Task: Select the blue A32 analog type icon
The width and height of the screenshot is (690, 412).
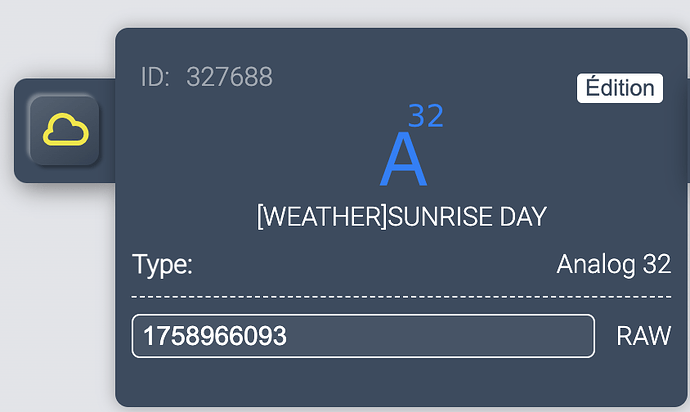Action: tap(411, 144)
